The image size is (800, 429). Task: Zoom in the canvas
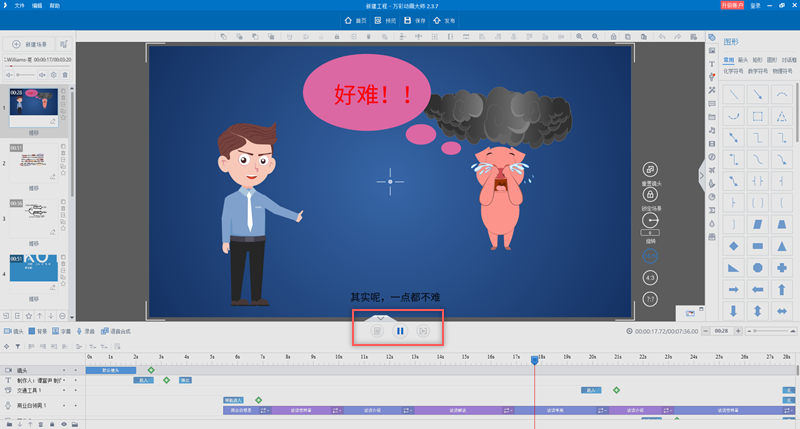pyautogui.click(x=579, y=37)
